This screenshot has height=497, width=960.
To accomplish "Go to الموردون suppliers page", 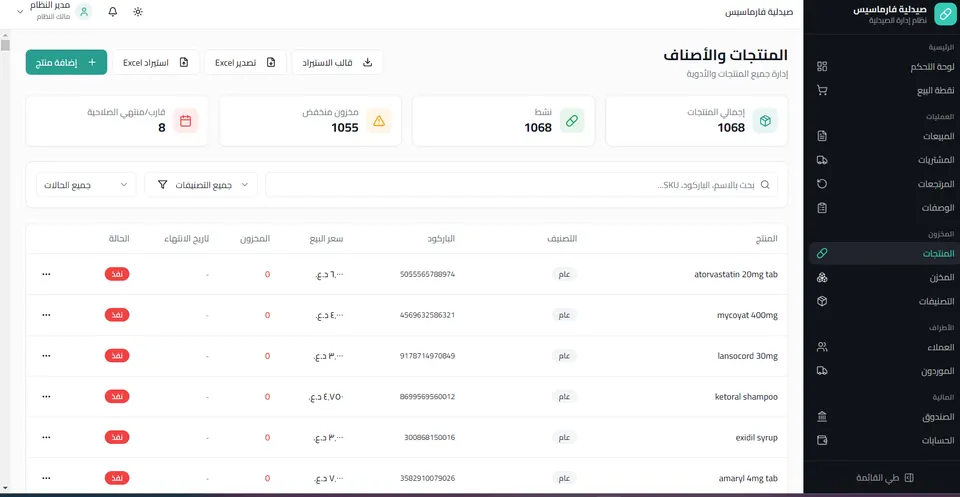I will click(x=883, y=371).
